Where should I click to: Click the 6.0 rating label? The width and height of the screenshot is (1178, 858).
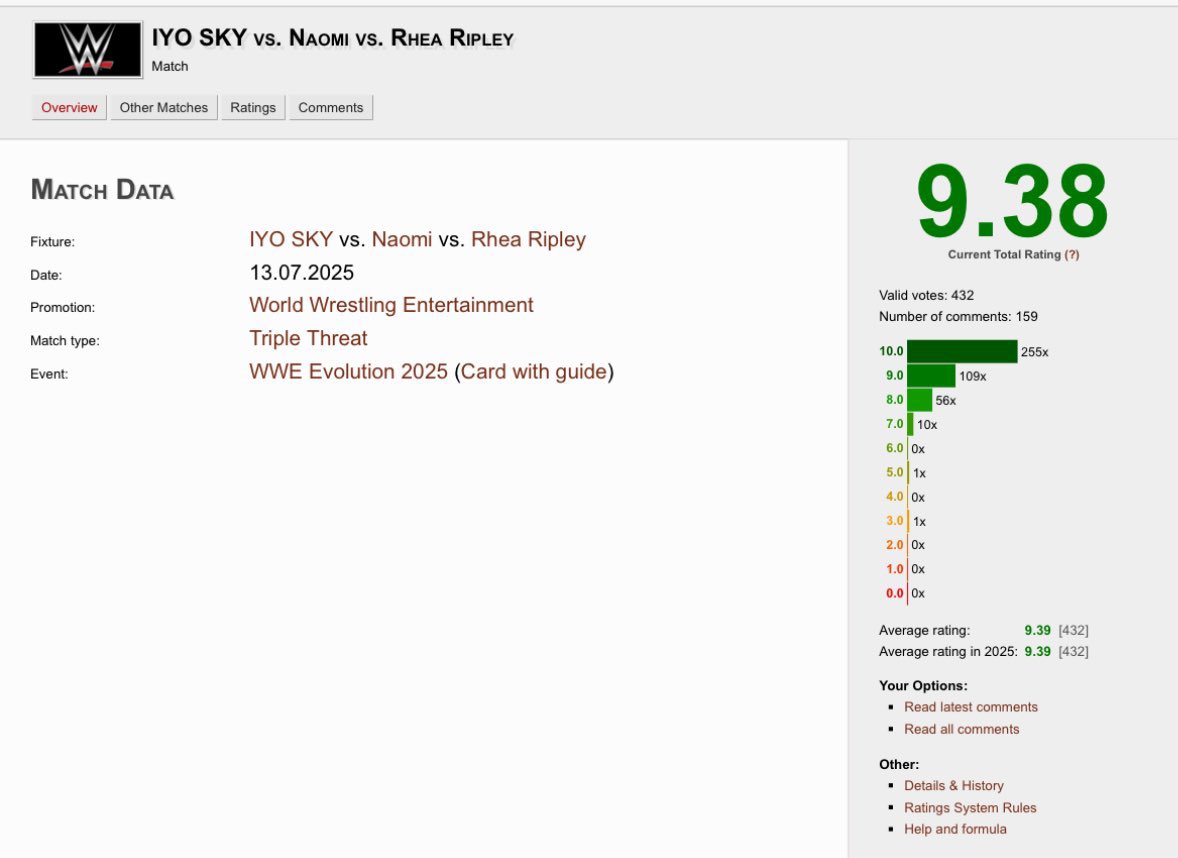coord(895,448)
